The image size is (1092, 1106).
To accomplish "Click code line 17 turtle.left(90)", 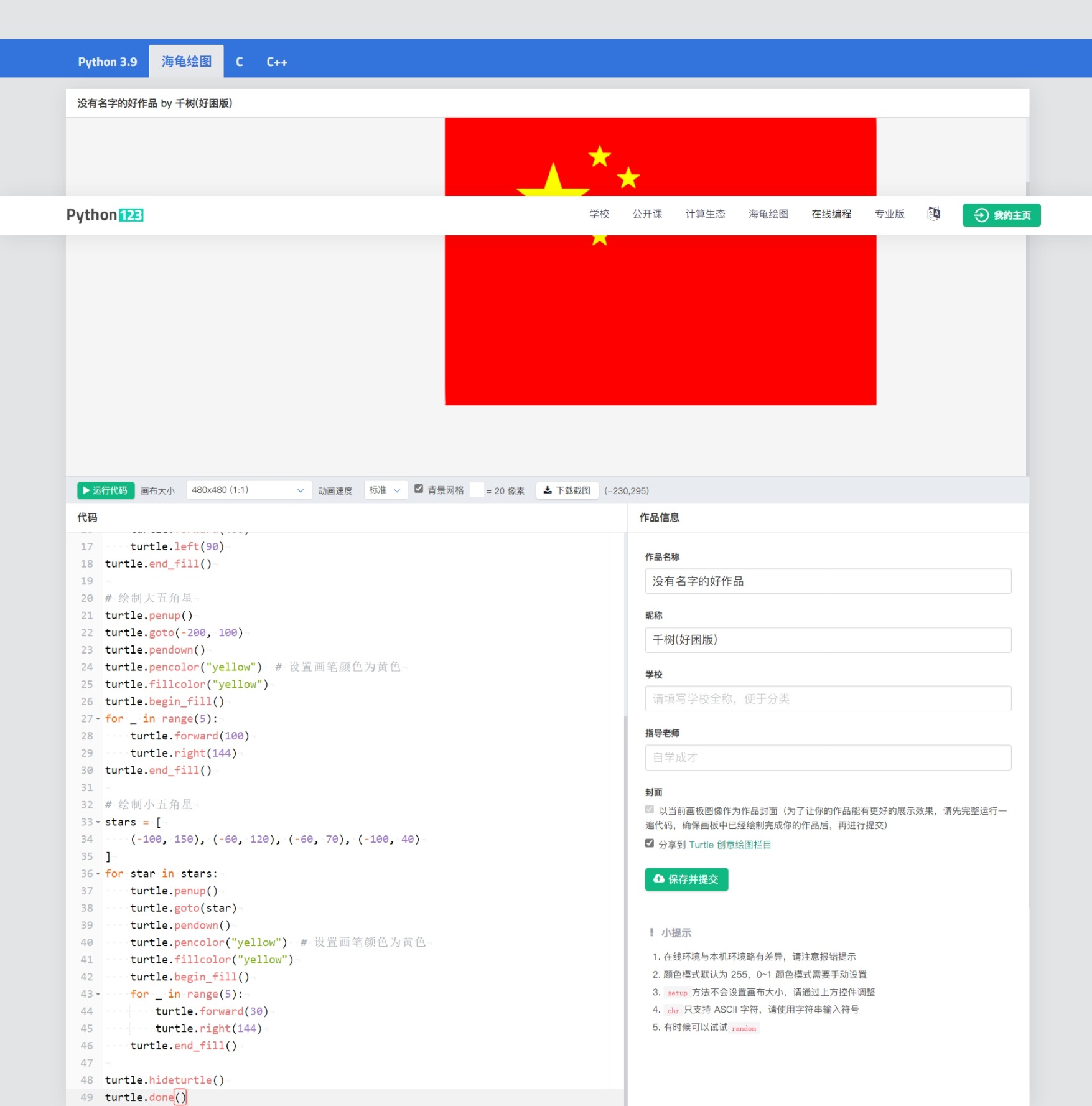I will 177,546.
